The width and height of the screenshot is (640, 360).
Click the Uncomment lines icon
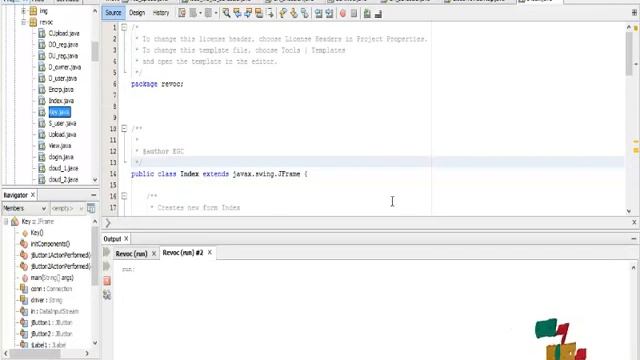coord(378,13)
